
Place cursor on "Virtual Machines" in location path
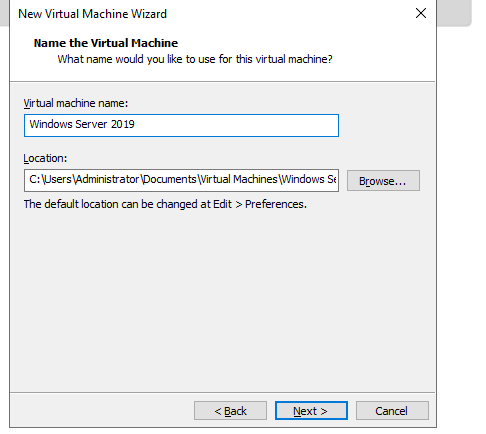tap(239, 179)
